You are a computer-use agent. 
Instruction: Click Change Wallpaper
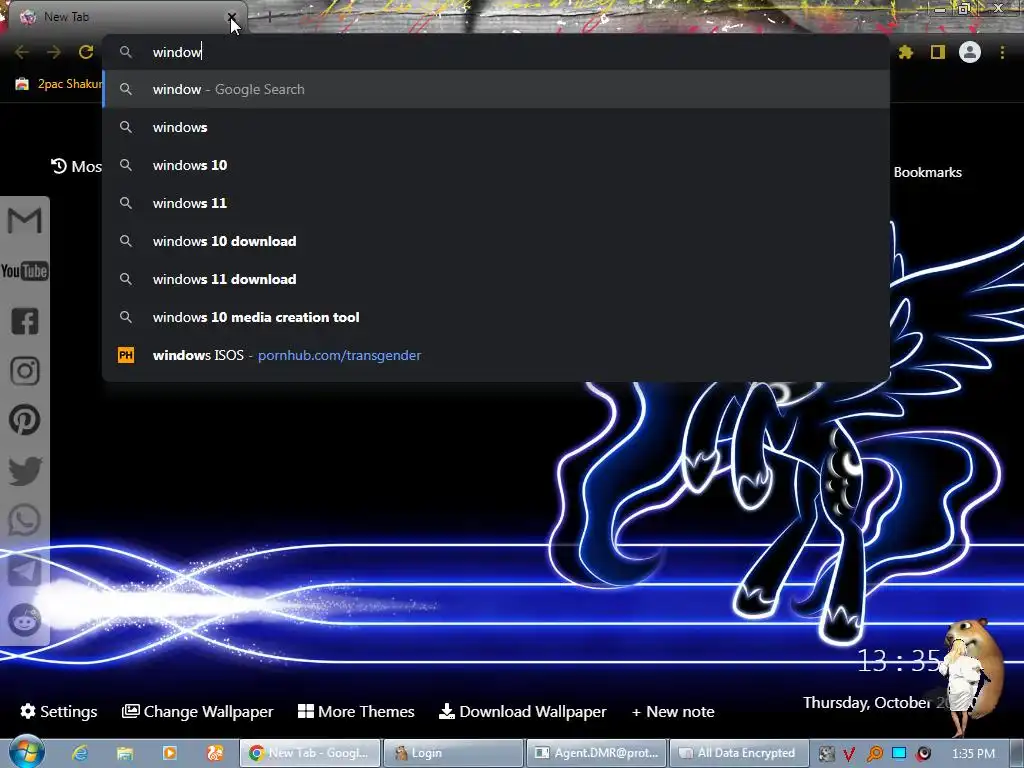tap(198, 711)
